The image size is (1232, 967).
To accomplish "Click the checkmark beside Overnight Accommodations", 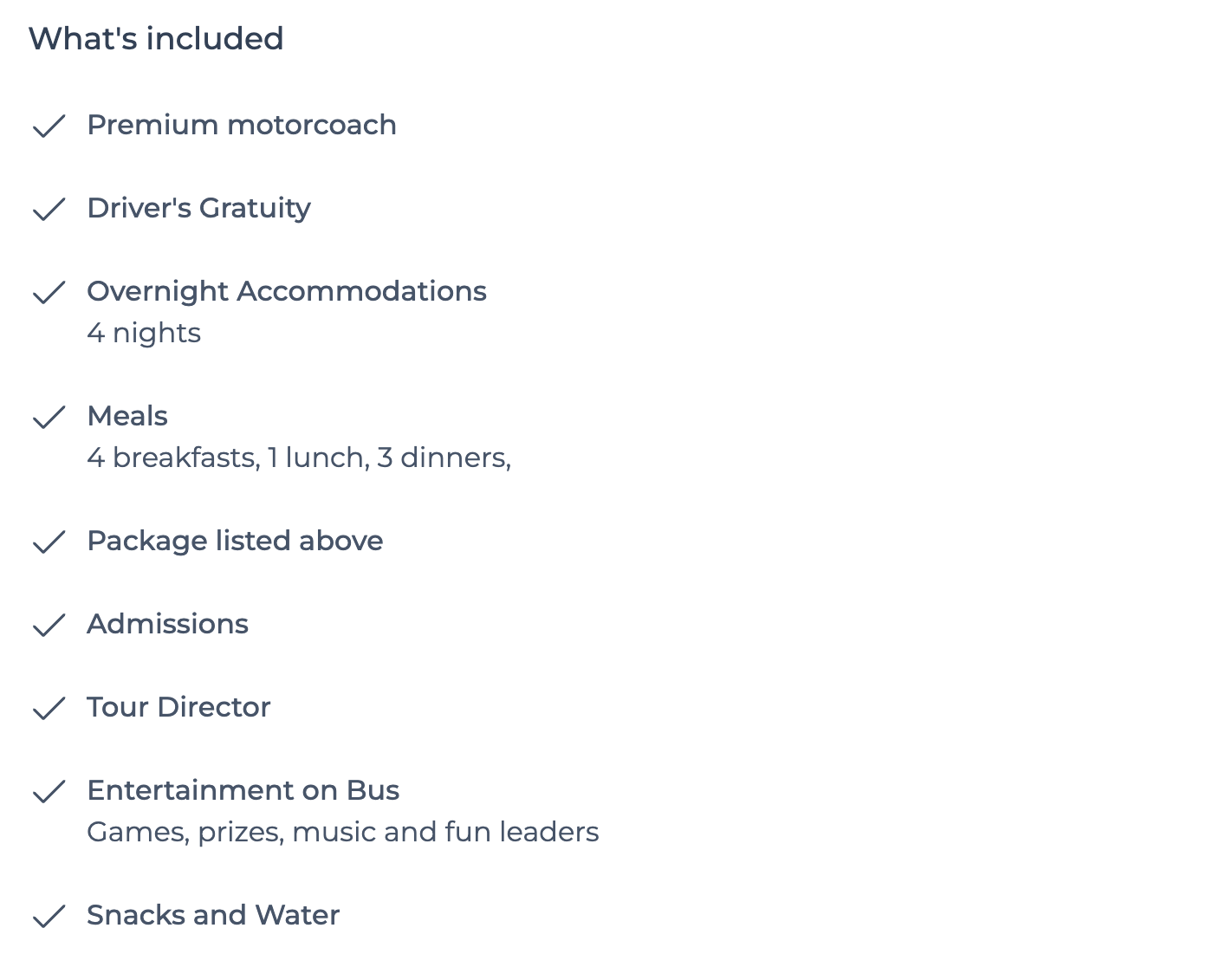I will tap(49, 292).
